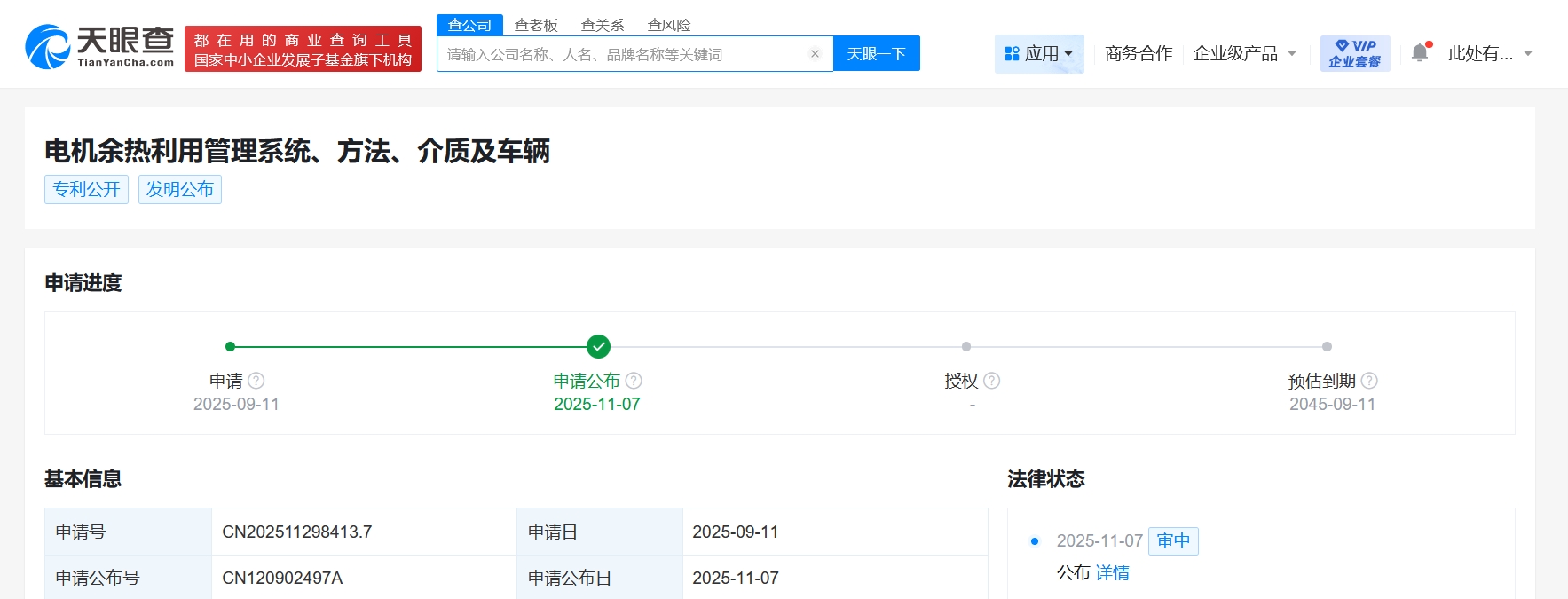Select the 查关系 search tab
This screenshot has width=1568, height=599.
click(603, 25)
